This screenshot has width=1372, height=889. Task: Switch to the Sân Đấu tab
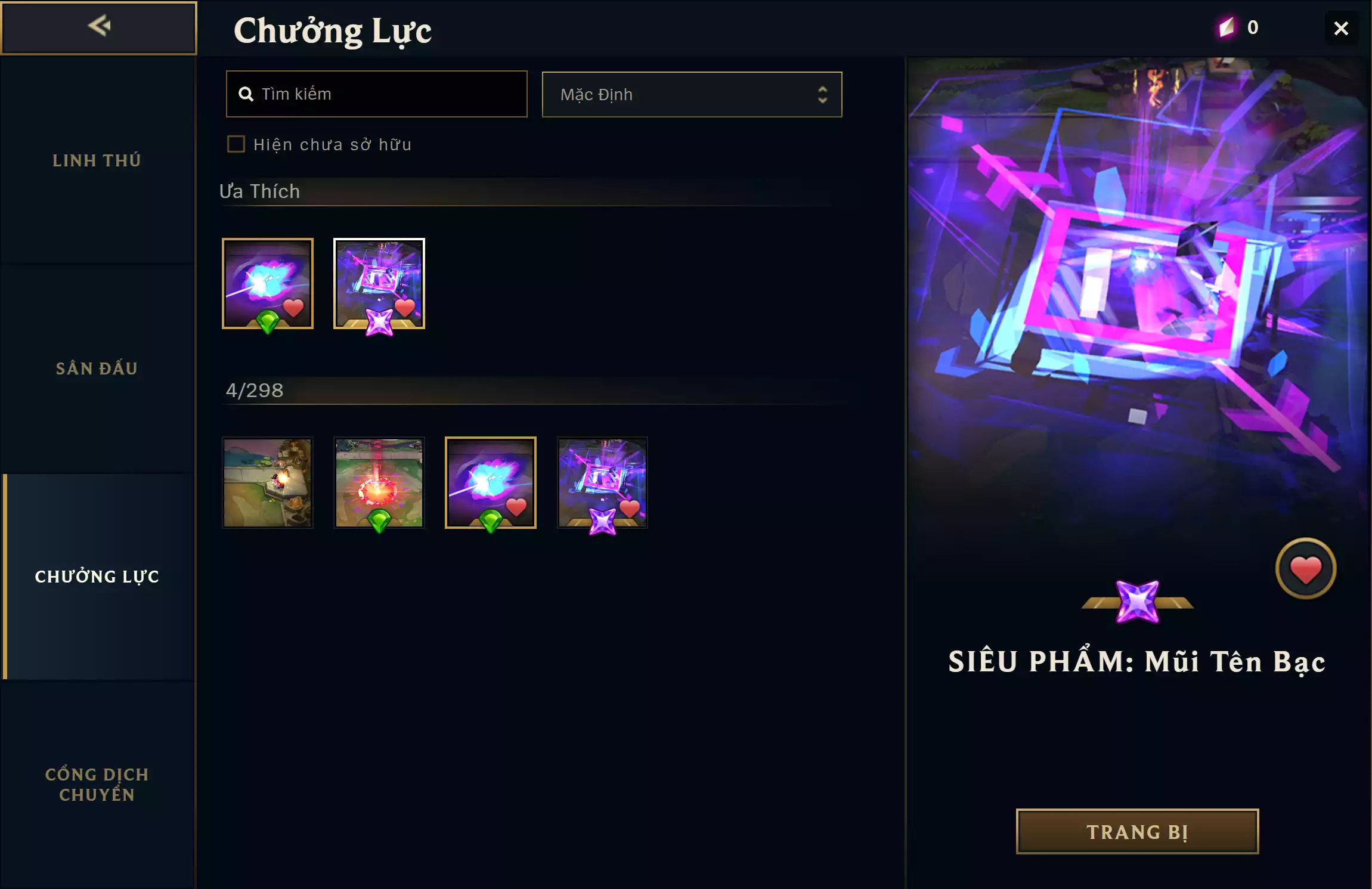pyautogui.click(x=97, y=368)
